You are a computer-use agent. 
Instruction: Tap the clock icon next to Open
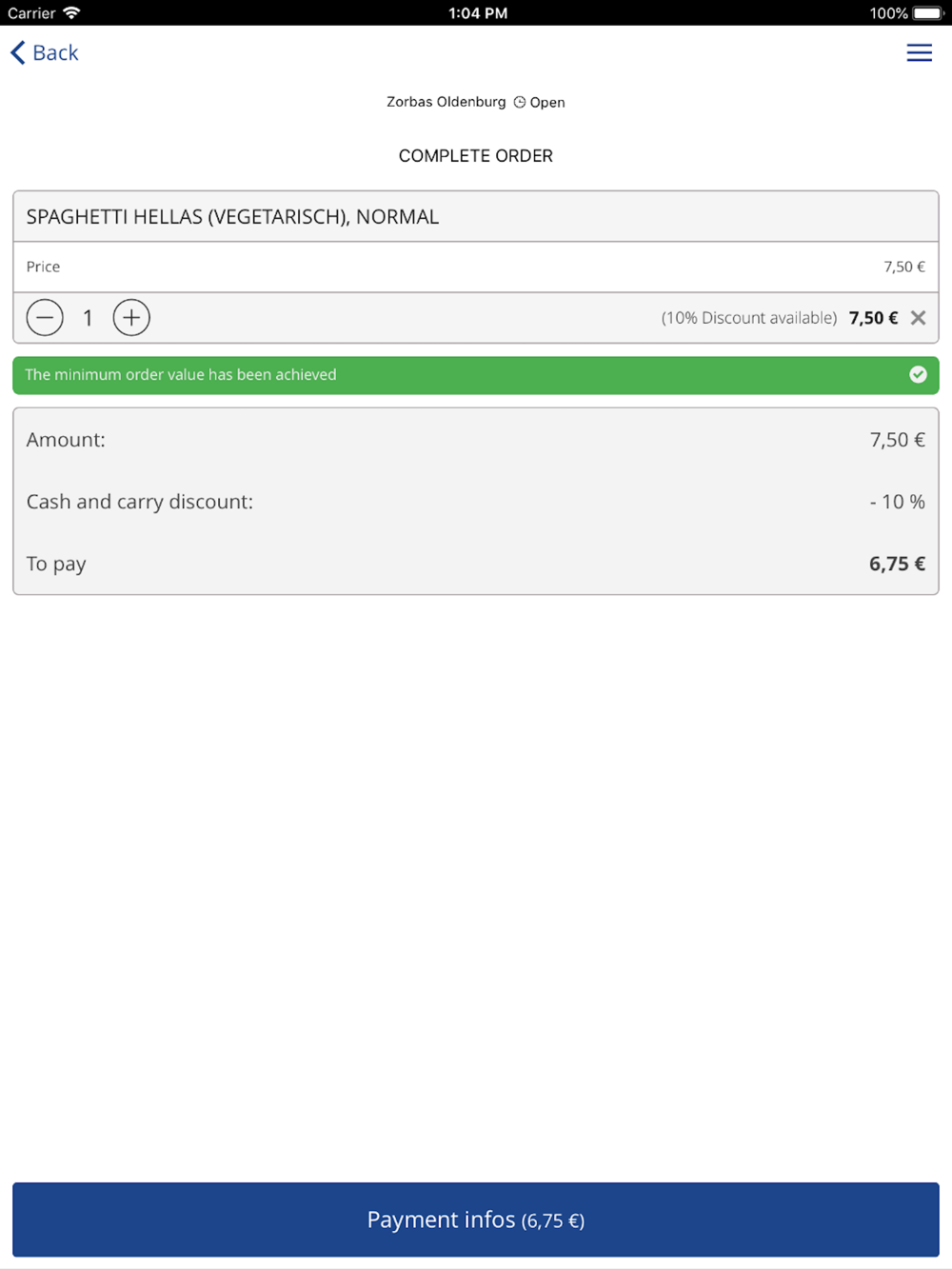click(x=520, y=102)
